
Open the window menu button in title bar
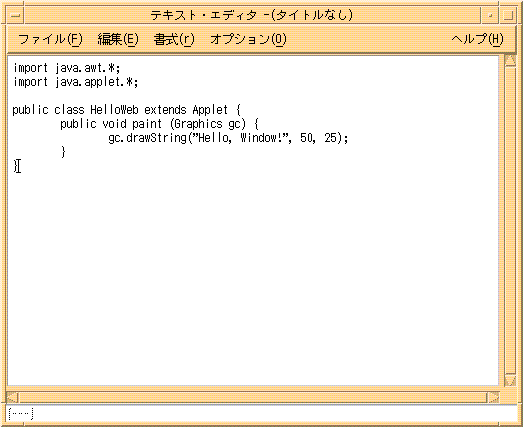[x=15, y=15]
